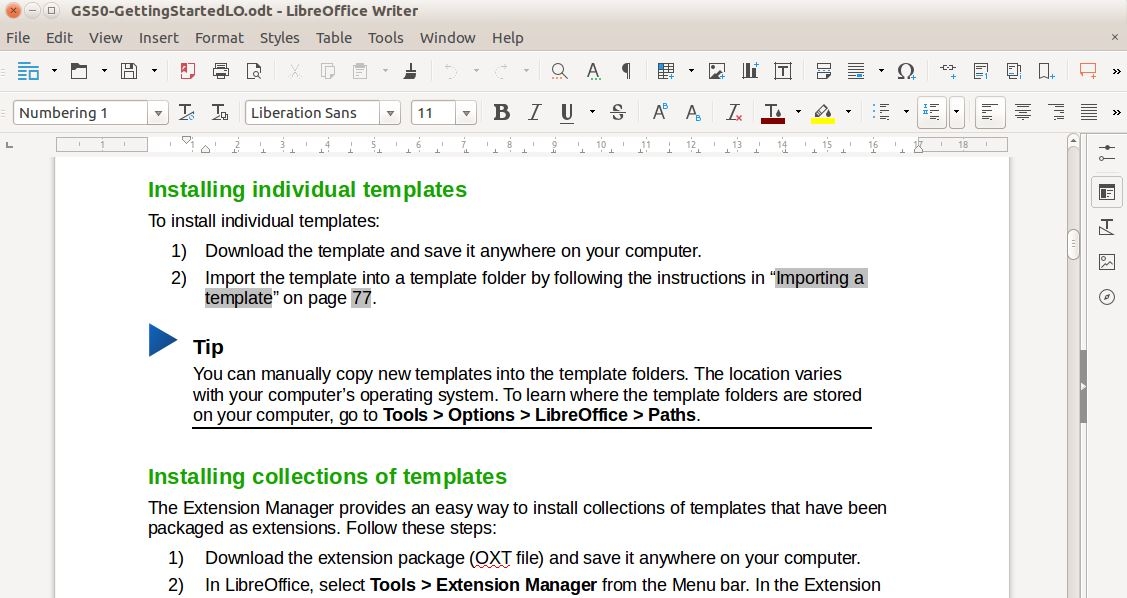
Task: Open the Liberation Sans font name dropdown
Action: pyautogui.click(x=390, y=112)
